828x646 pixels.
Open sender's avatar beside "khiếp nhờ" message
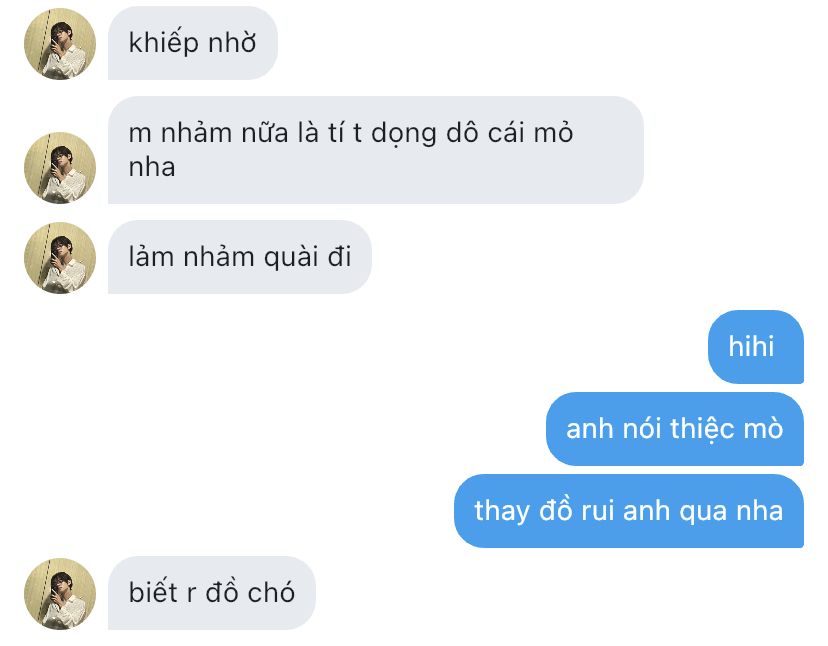(60, 44)
